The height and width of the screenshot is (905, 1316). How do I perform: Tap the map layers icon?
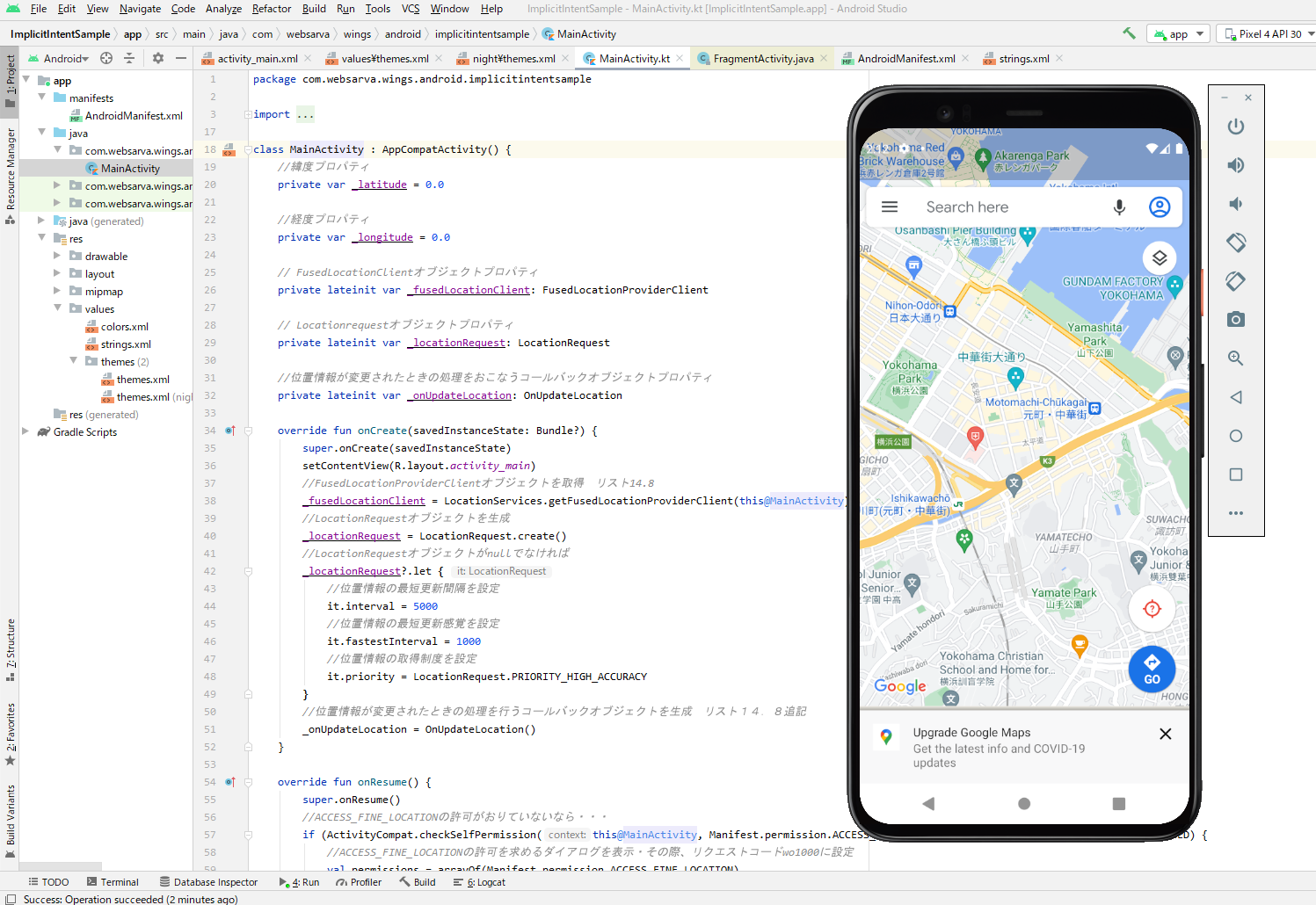pyautogui.click(x=1159, y=257)
